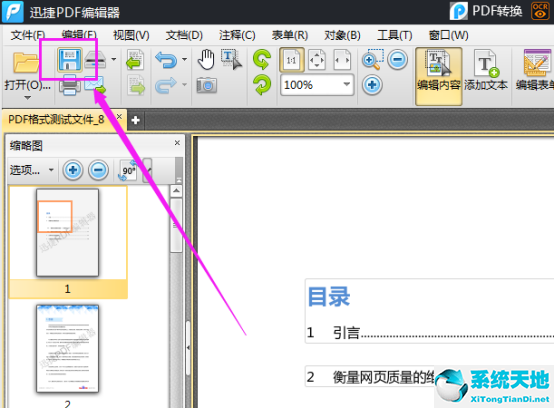Send the PDF by email icon
This screenshot has width=554, height=408.
pos(95,86)
